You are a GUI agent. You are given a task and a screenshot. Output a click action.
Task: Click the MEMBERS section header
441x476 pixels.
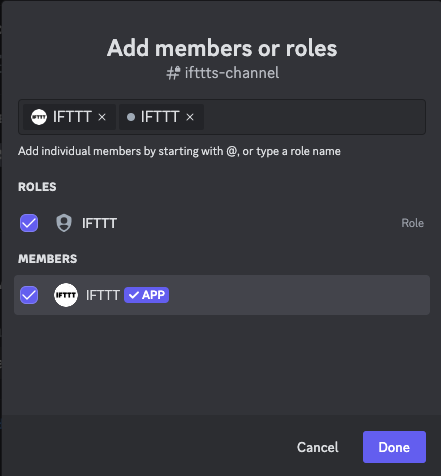coord(48,259)
